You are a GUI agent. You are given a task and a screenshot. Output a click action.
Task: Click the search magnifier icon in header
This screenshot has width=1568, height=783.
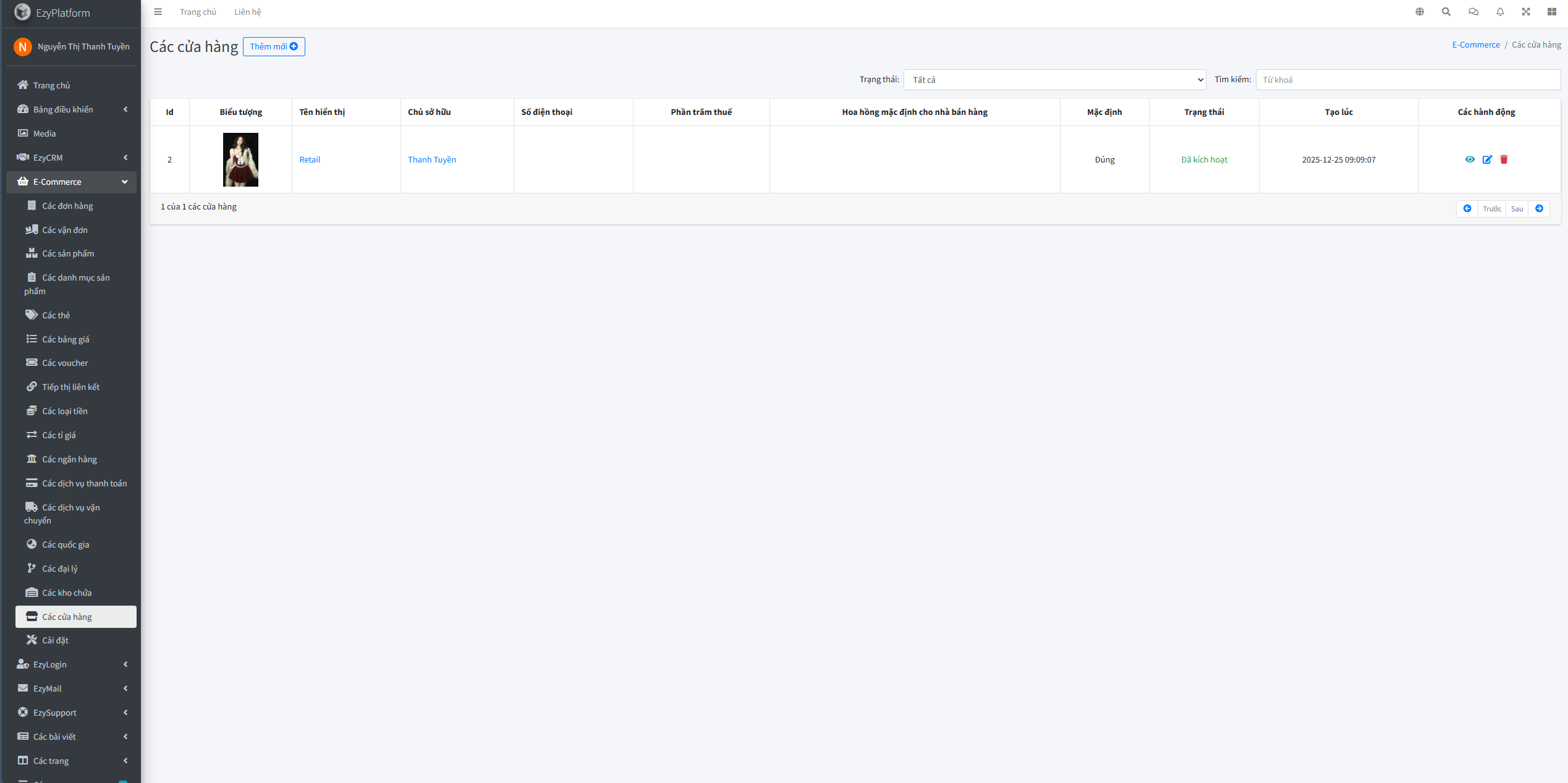coord(1446,12)
